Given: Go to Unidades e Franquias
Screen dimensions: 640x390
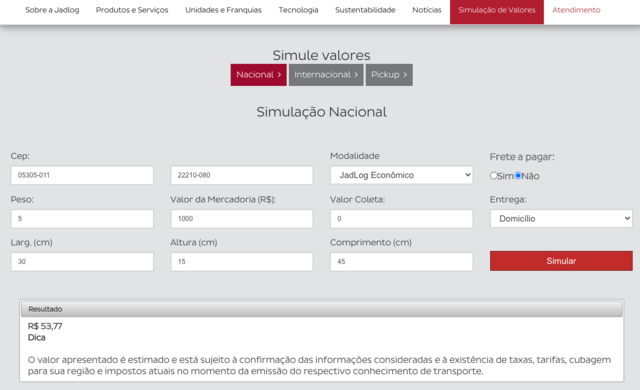Looking at the screenshot, I should click(223, 10).
